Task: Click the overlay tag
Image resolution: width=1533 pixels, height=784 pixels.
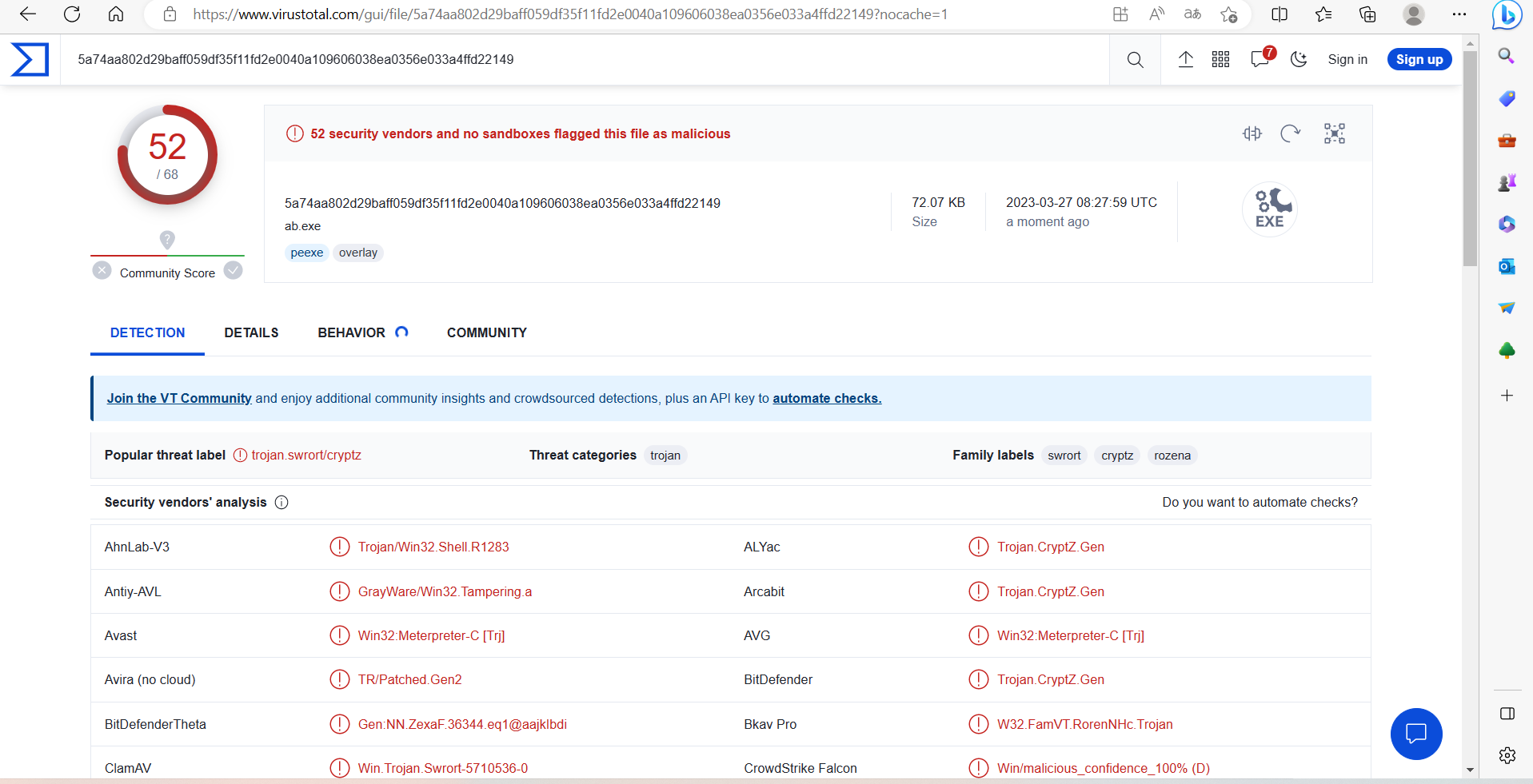Action: (x=358, y=253)
